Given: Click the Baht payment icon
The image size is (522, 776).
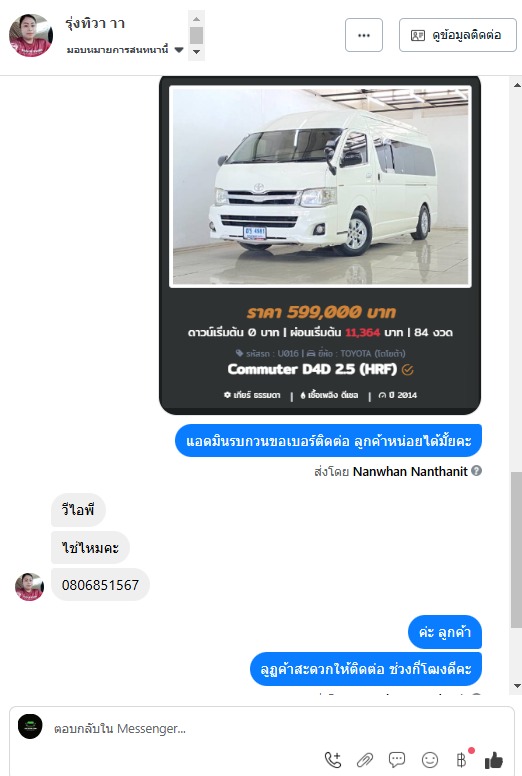Looking at the screenshot, I should (x=462, y=759).
